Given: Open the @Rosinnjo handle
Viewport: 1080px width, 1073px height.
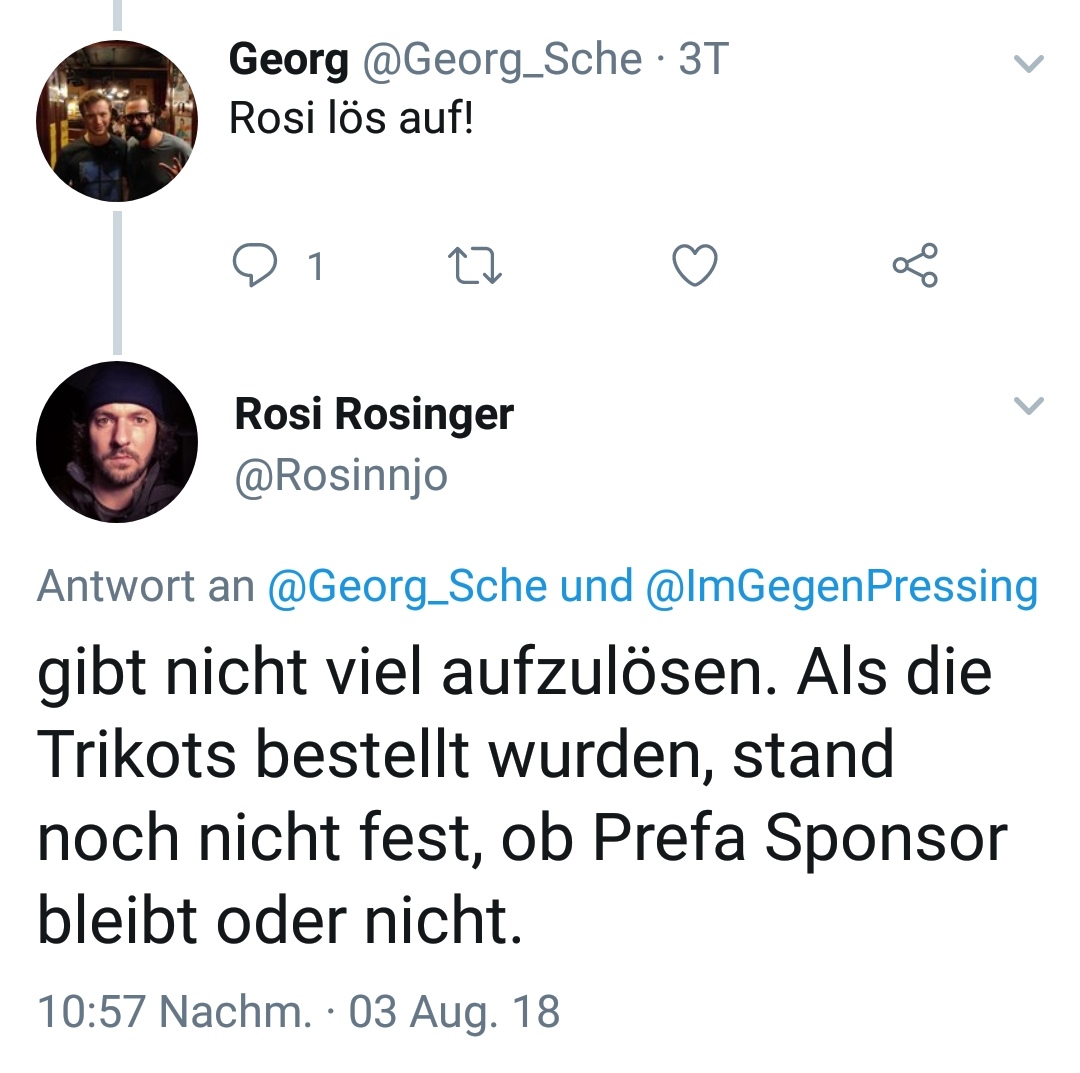Looking at the screenshot, I should click(x=341, y=476).
